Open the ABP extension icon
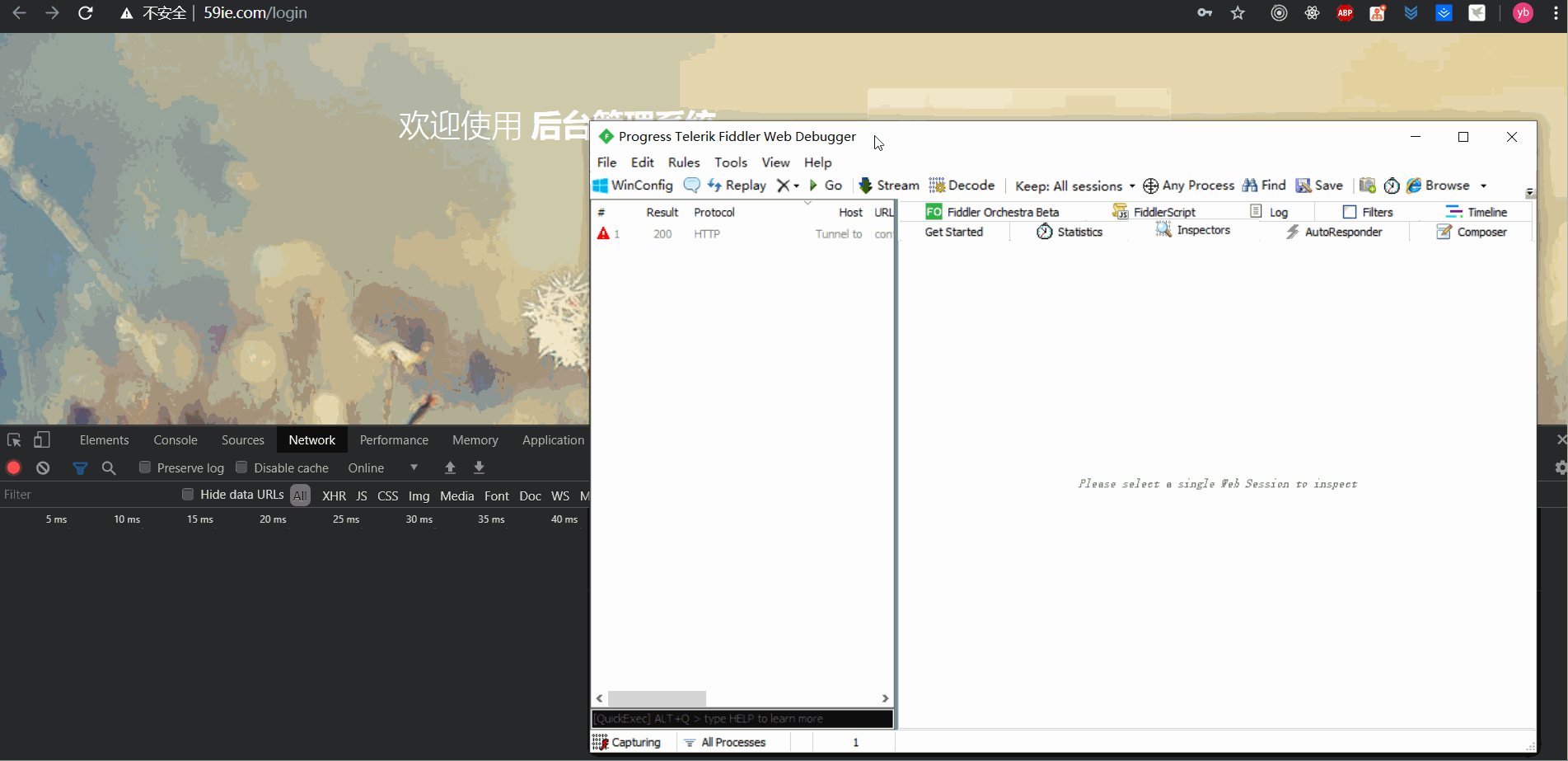 [1345, 12]
